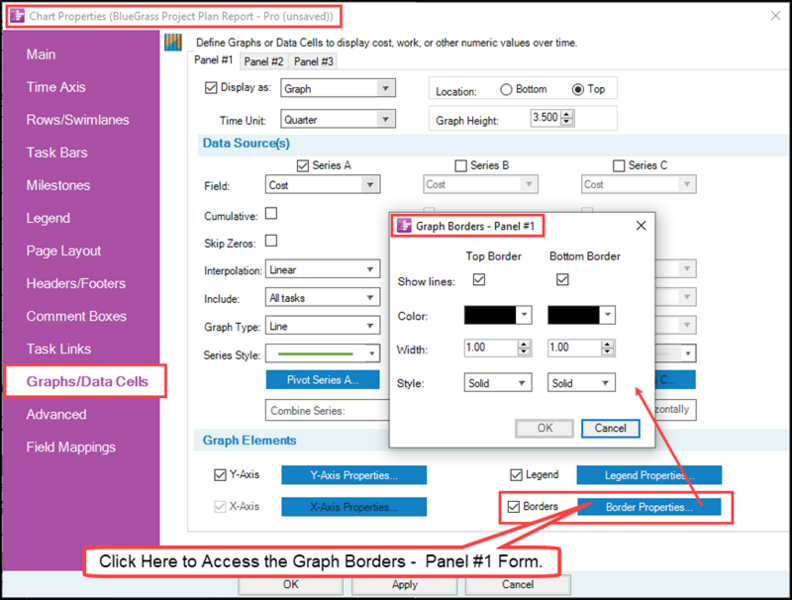Switch to the Panel #1 tab

(x=214, y=60)
